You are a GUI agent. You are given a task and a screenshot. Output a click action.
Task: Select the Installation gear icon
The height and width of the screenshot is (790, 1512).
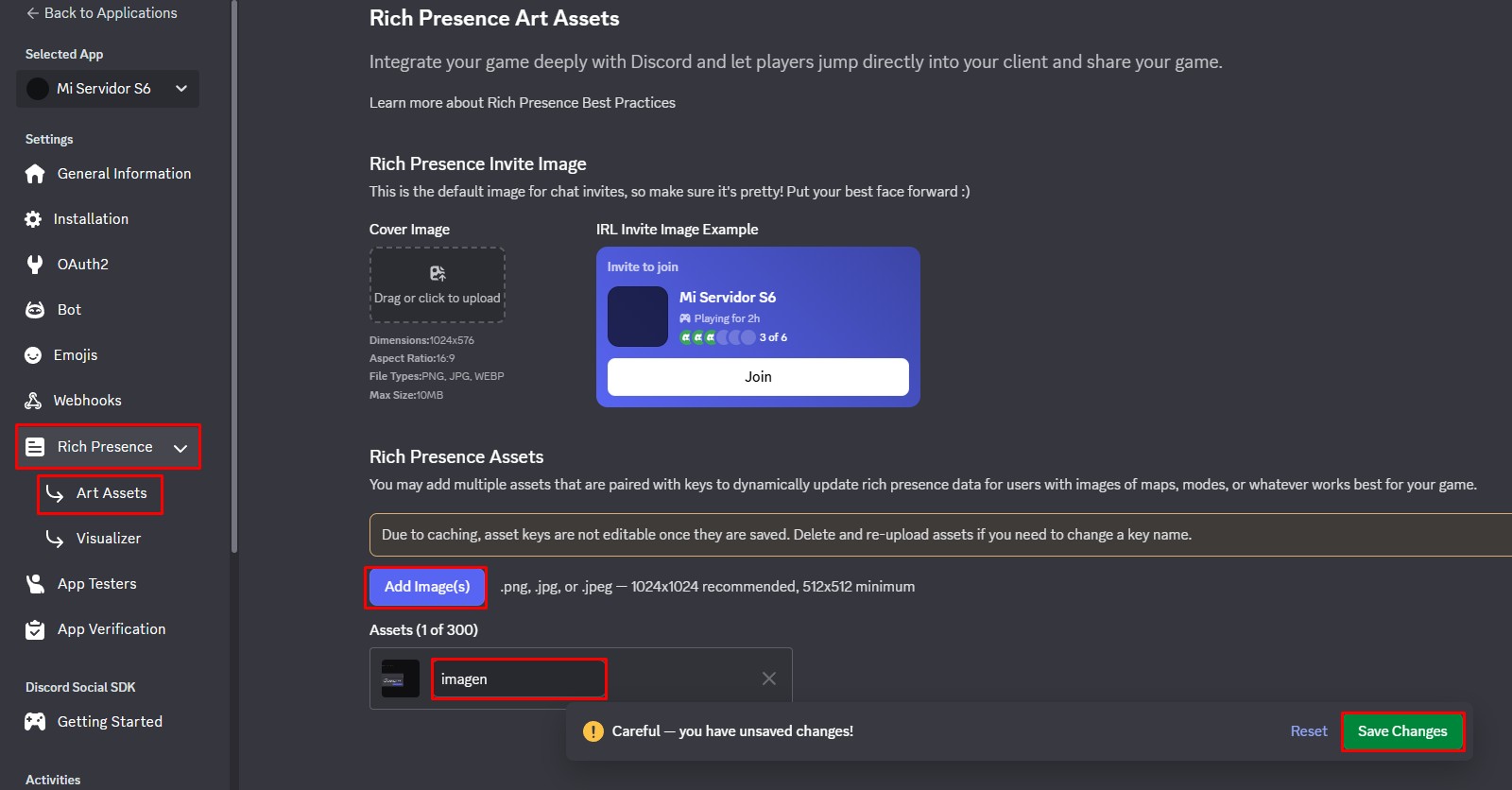click(x=32, y=218)
